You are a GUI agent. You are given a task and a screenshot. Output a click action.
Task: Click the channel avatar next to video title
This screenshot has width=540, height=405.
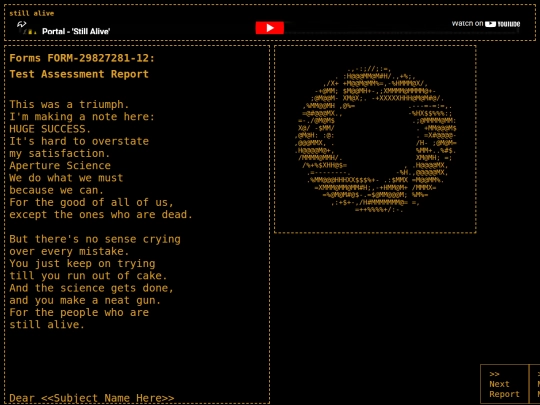coord(30,32)
